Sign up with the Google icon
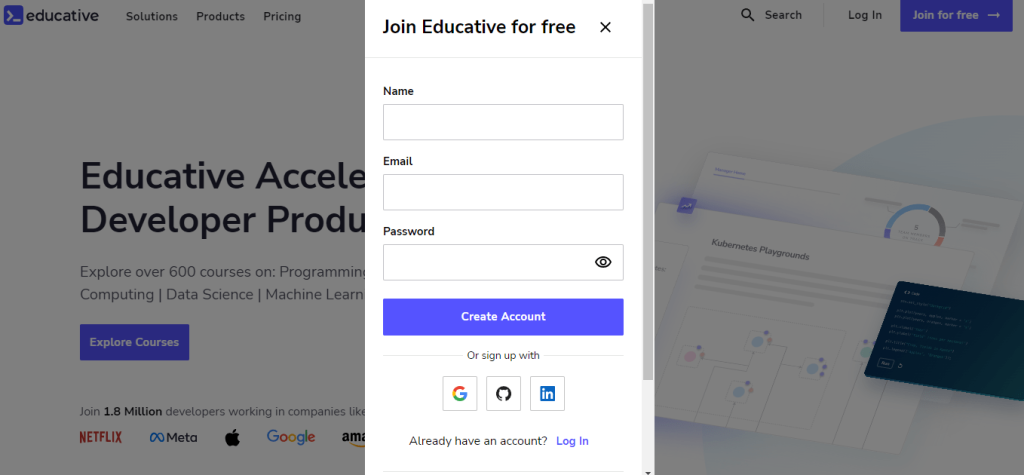The width and height of the screenshot is (1024, 475). click(x=460, y=393)
